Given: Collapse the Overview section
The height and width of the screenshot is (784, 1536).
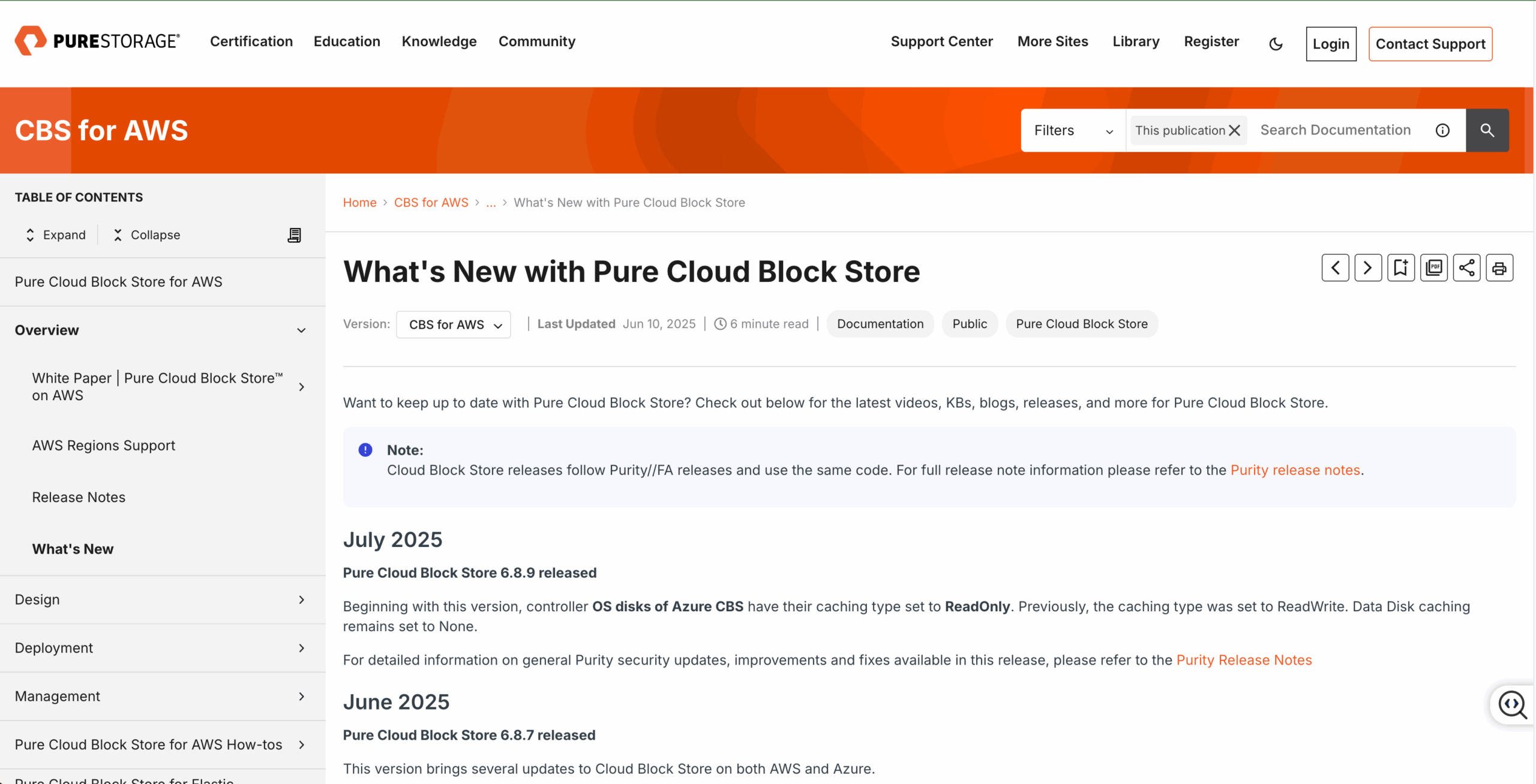Looking at the screenshot, I should click(x=301, y=331).
